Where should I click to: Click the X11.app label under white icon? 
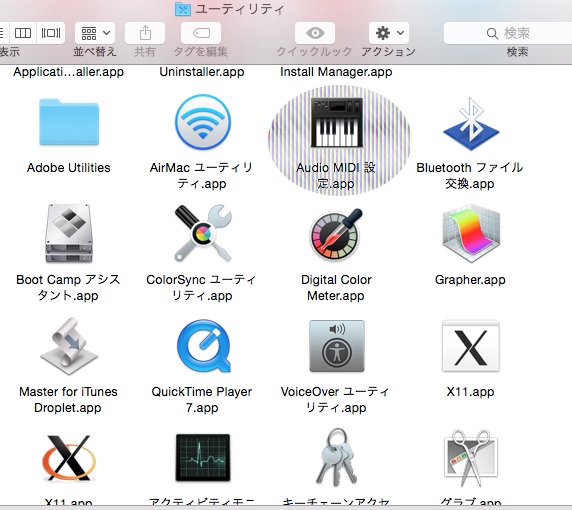(470, 392)
